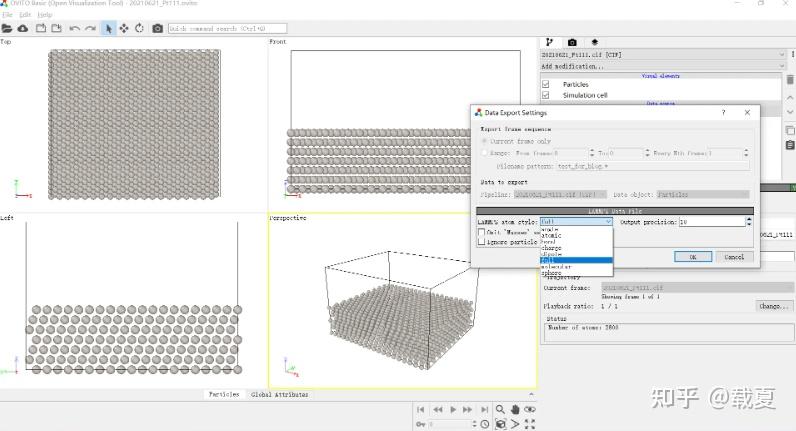This screenshot has height=431, width=796.
Task: Select the Pan viewport tool
Action: click(x=124, y=28)
